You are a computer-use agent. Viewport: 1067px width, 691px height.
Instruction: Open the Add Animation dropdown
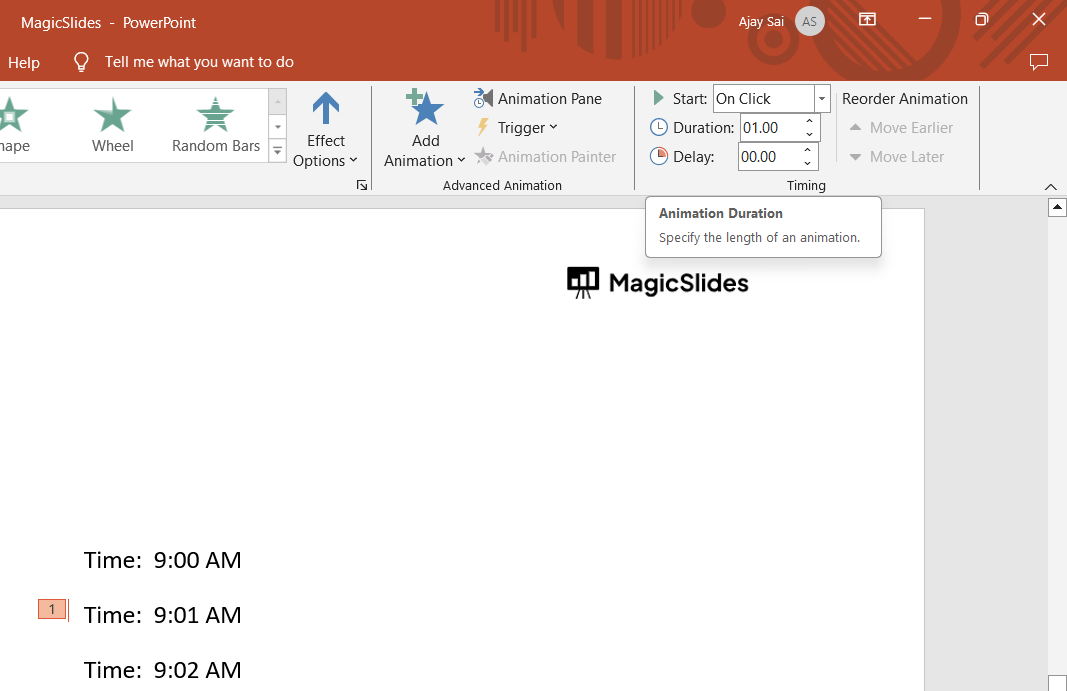[x=425, y=129]
